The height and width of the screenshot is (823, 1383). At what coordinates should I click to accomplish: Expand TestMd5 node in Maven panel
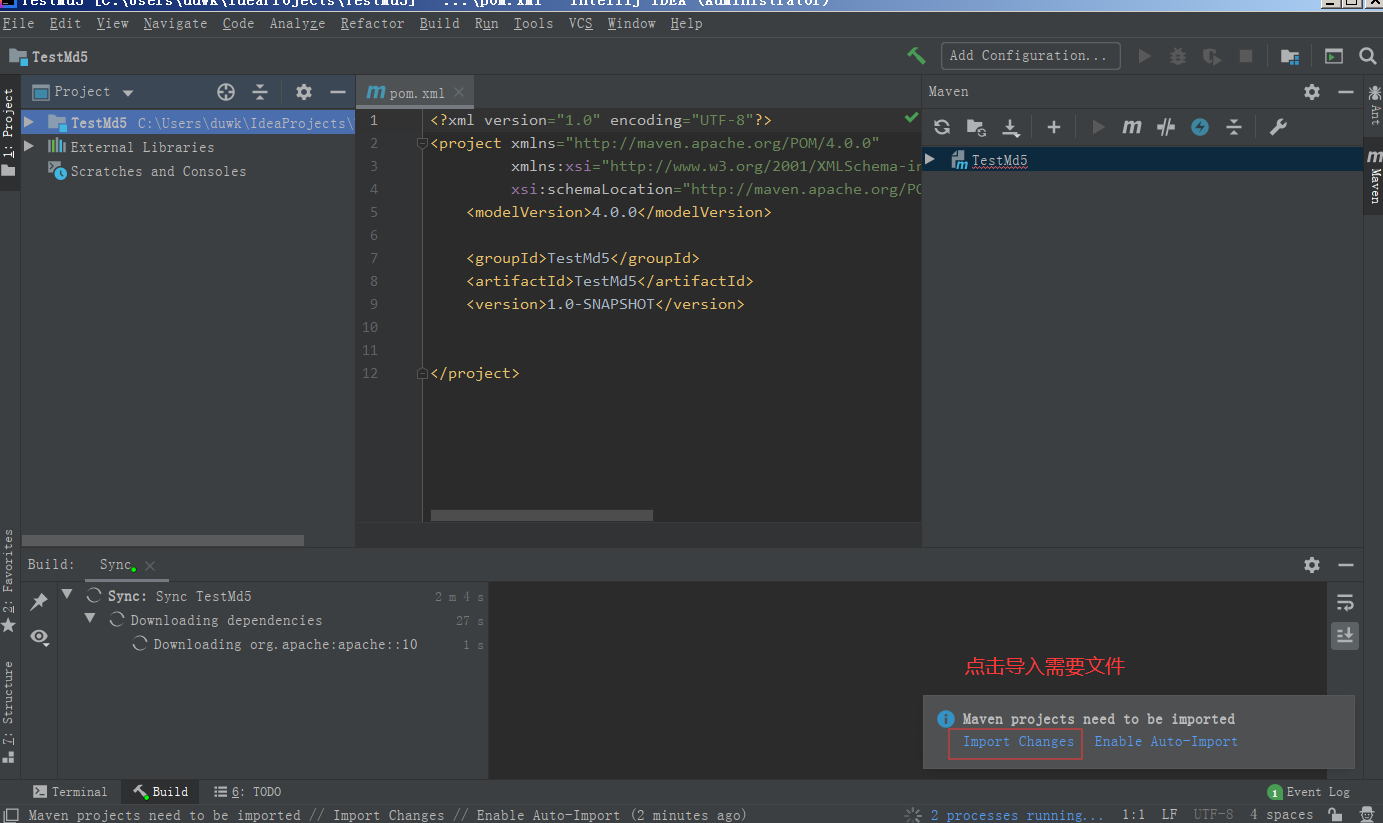click(930, 159)
